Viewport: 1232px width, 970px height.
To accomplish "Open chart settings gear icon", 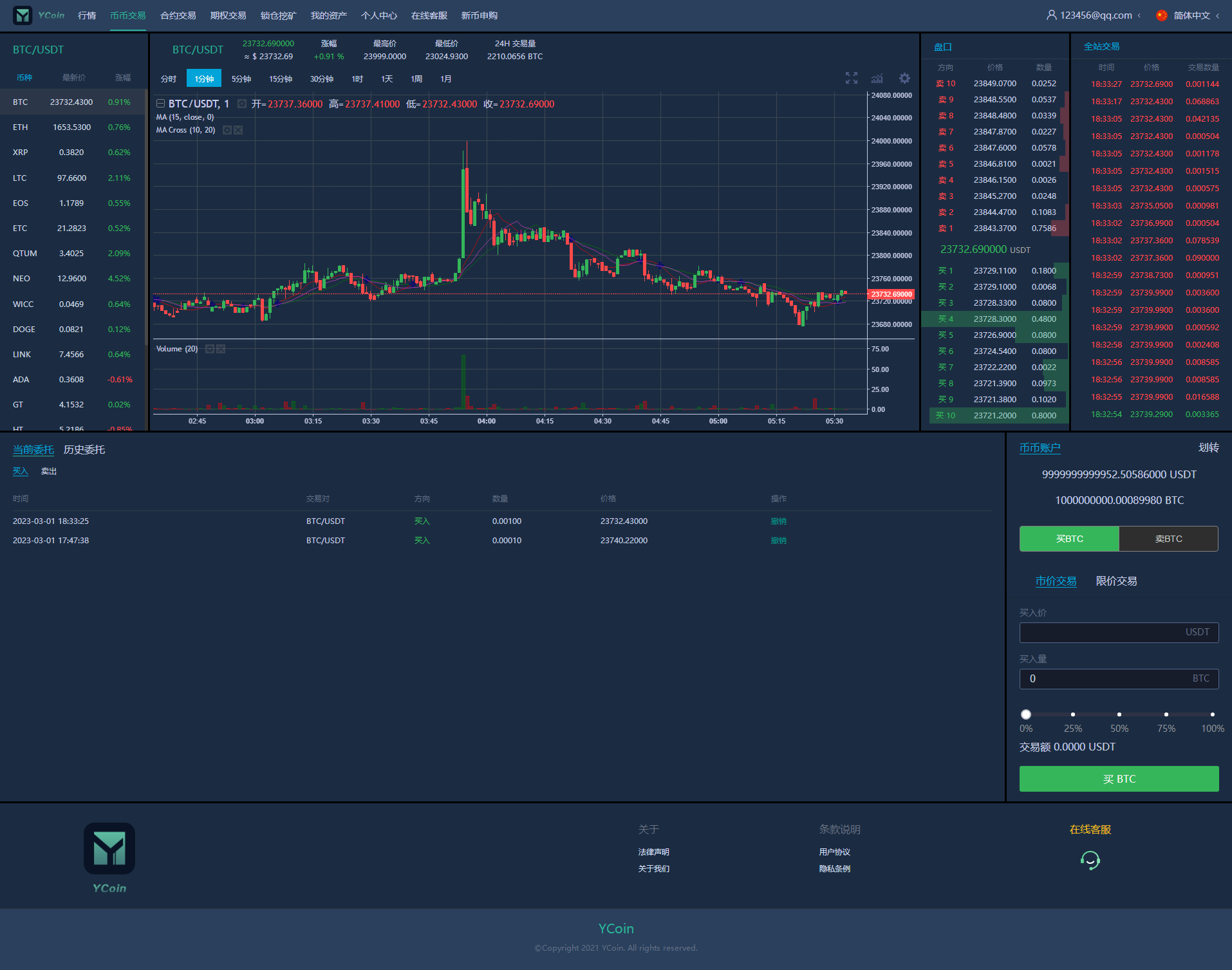I will (904, 79).
